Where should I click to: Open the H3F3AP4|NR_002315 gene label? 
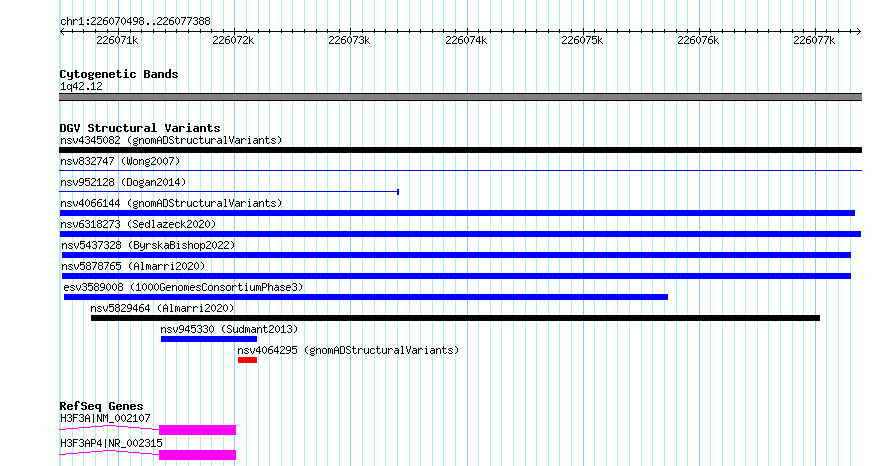point(111,443)
